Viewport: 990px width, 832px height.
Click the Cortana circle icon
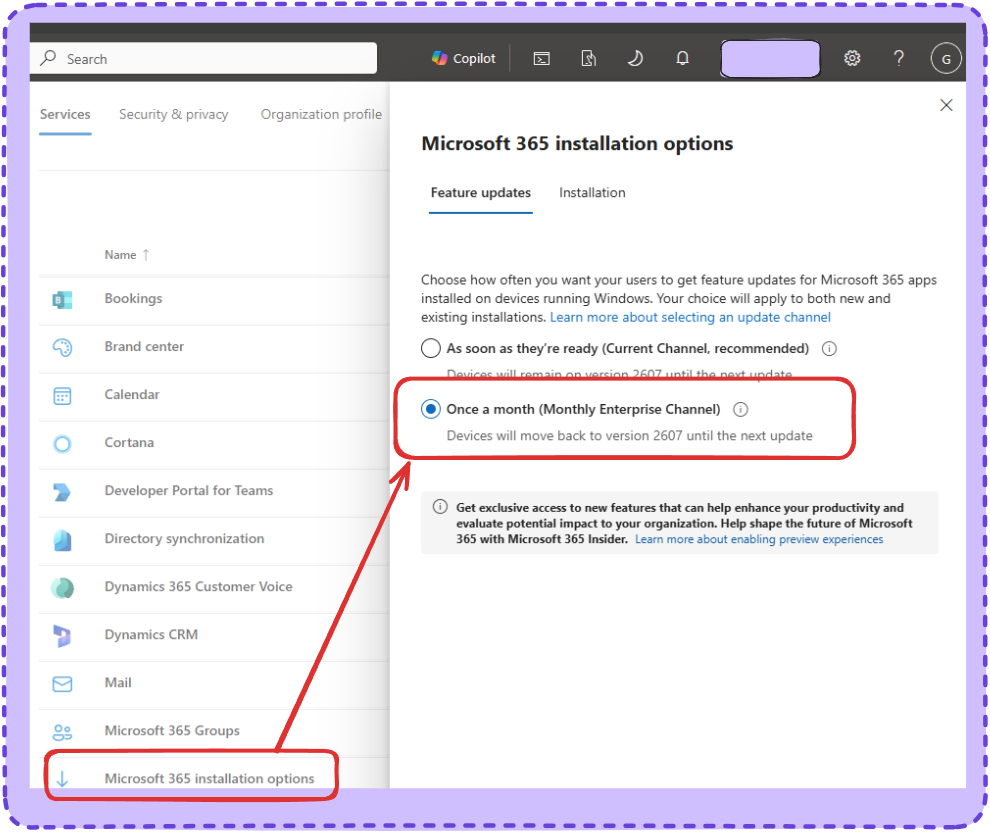pos(63,444)
